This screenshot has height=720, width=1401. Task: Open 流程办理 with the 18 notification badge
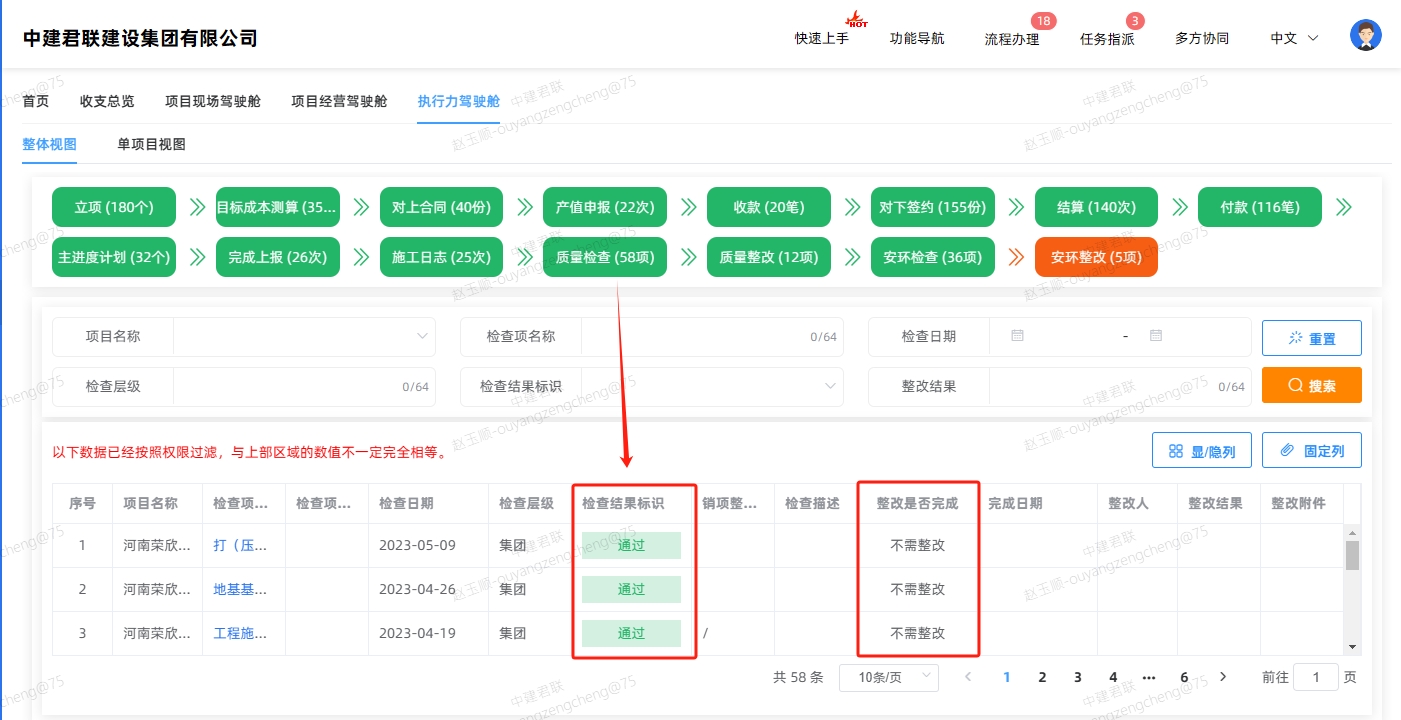[1012, 38]
